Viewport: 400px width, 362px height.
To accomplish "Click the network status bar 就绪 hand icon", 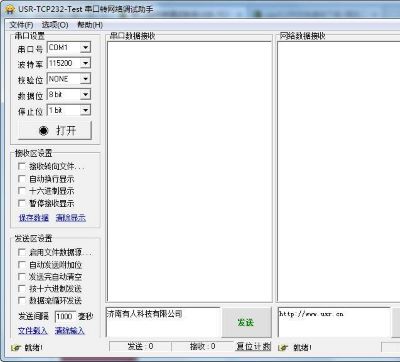I will pos(284,348).
